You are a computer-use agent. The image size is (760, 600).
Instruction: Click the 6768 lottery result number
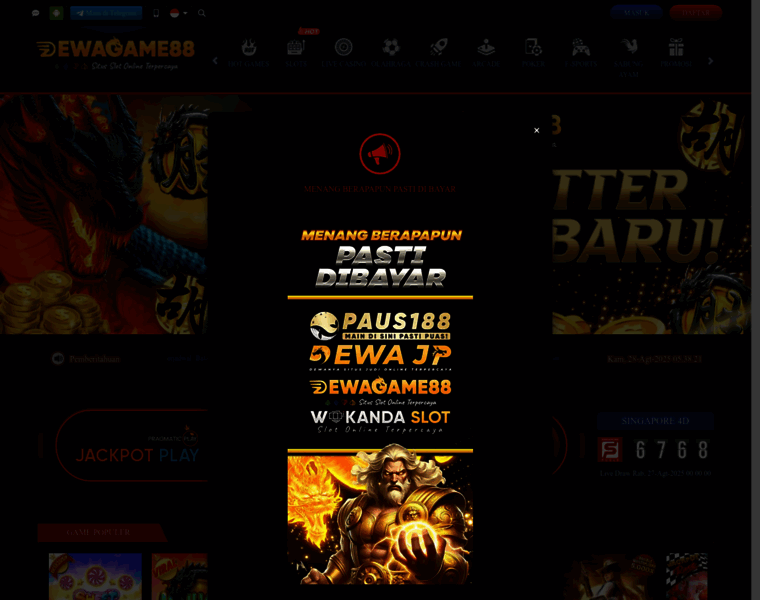671,450
